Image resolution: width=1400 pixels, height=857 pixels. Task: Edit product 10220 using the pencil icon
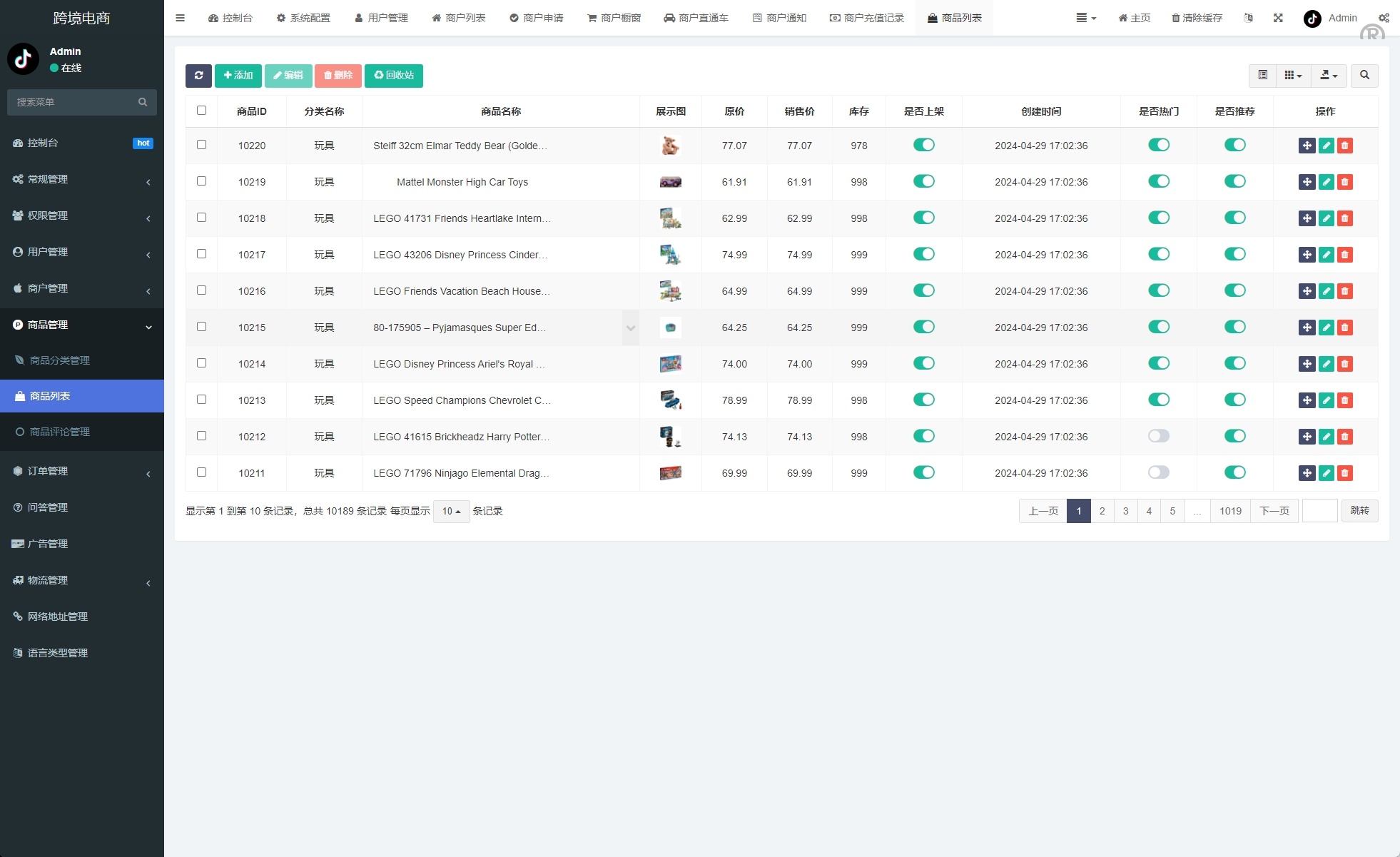(1326, 145)
